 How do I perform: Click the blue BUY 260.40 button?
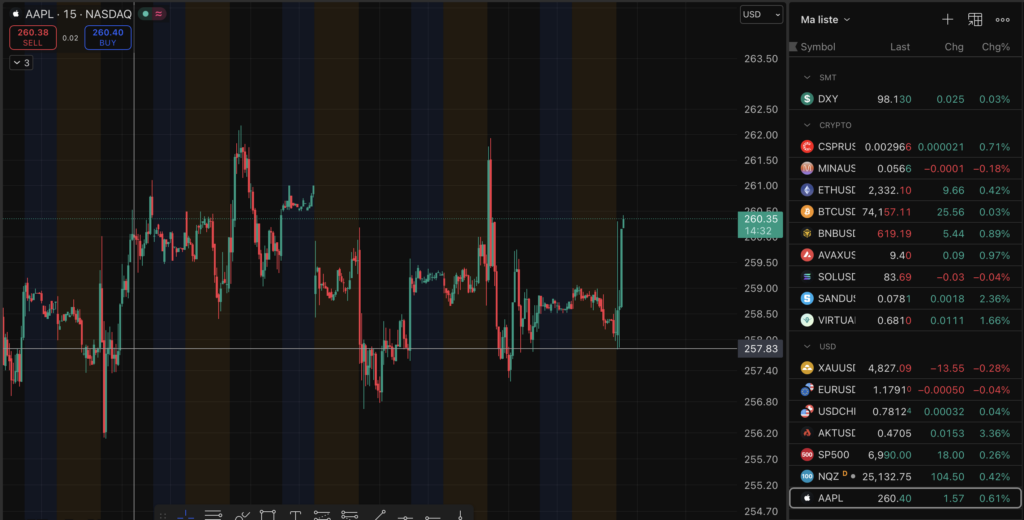(108, 38)
